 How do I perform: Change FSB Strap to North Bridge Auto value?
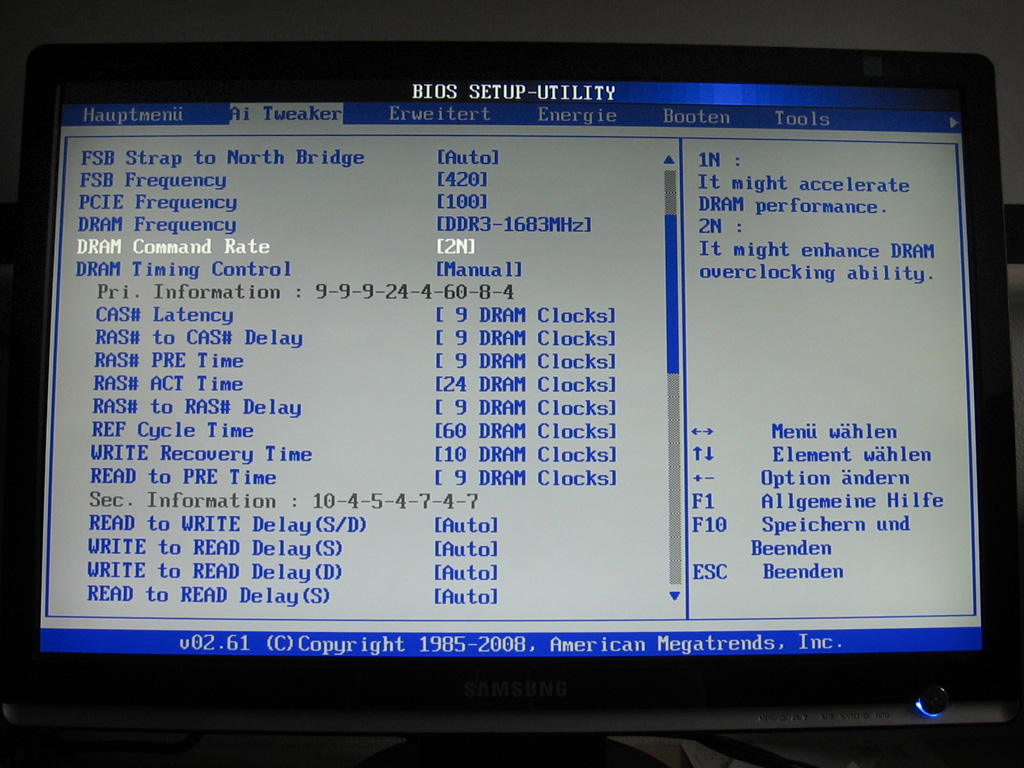pos(468,157)
